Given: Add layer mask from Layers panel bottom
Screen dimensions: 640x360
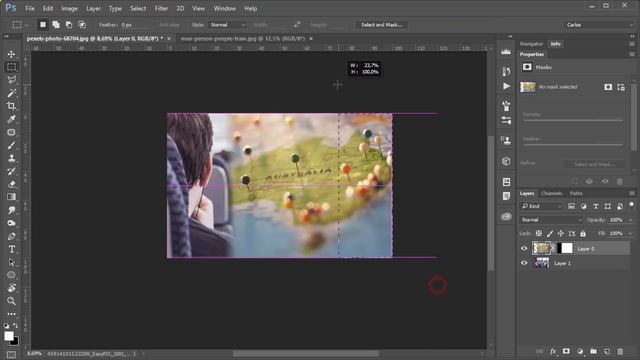Looking at the screenshot, I should [x=566, y=351].
